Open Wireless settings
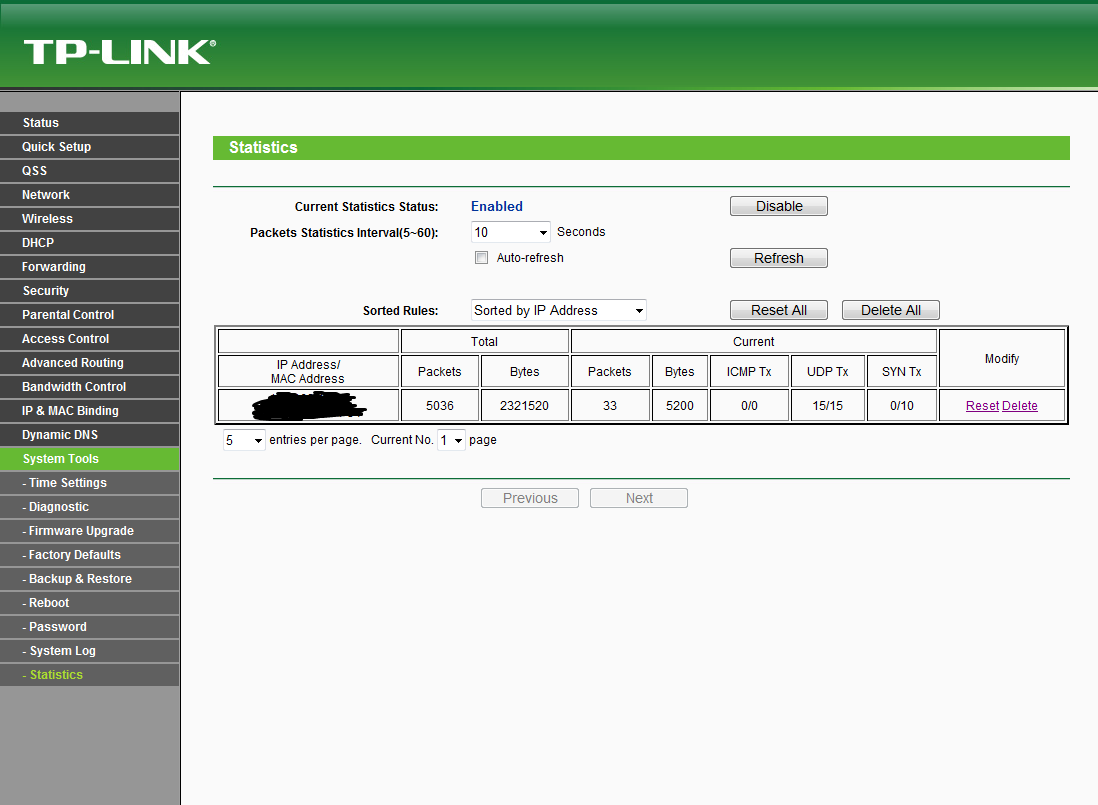The height and width of the screenshot is (805, 1098). pyautogui.click(x=90, y=219)
